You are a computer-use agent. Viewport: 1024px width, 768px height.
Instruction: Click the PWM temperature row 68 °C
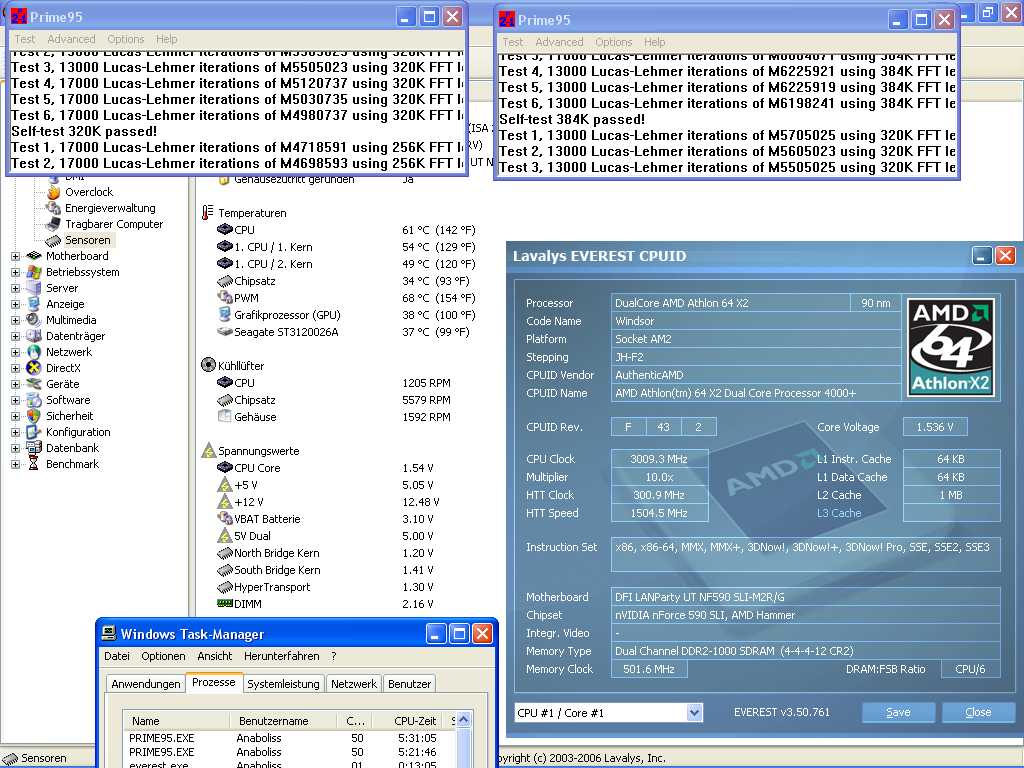click(346, 298)
